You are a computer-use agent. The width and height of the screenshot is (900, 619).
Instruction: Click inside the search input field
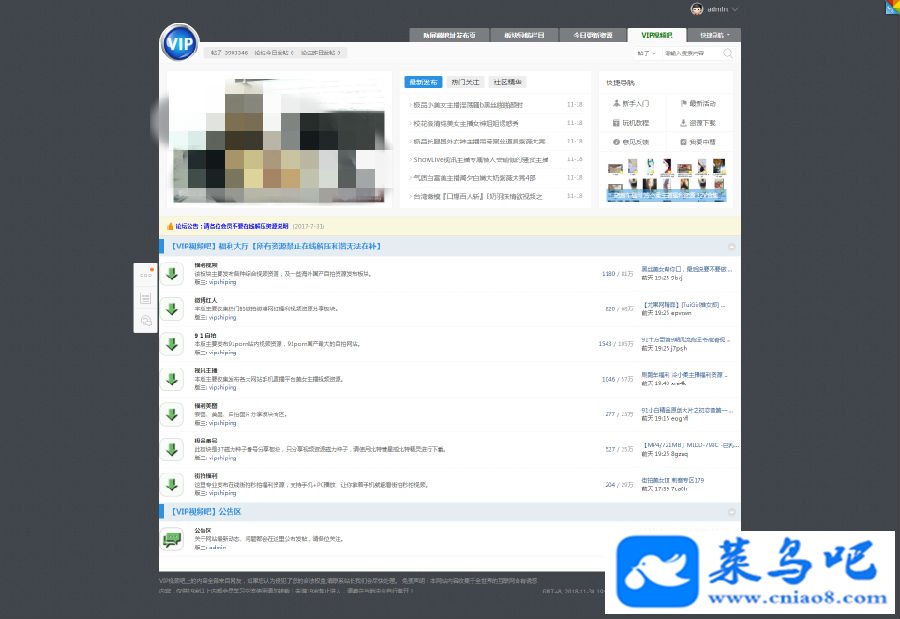click(690, 53)
